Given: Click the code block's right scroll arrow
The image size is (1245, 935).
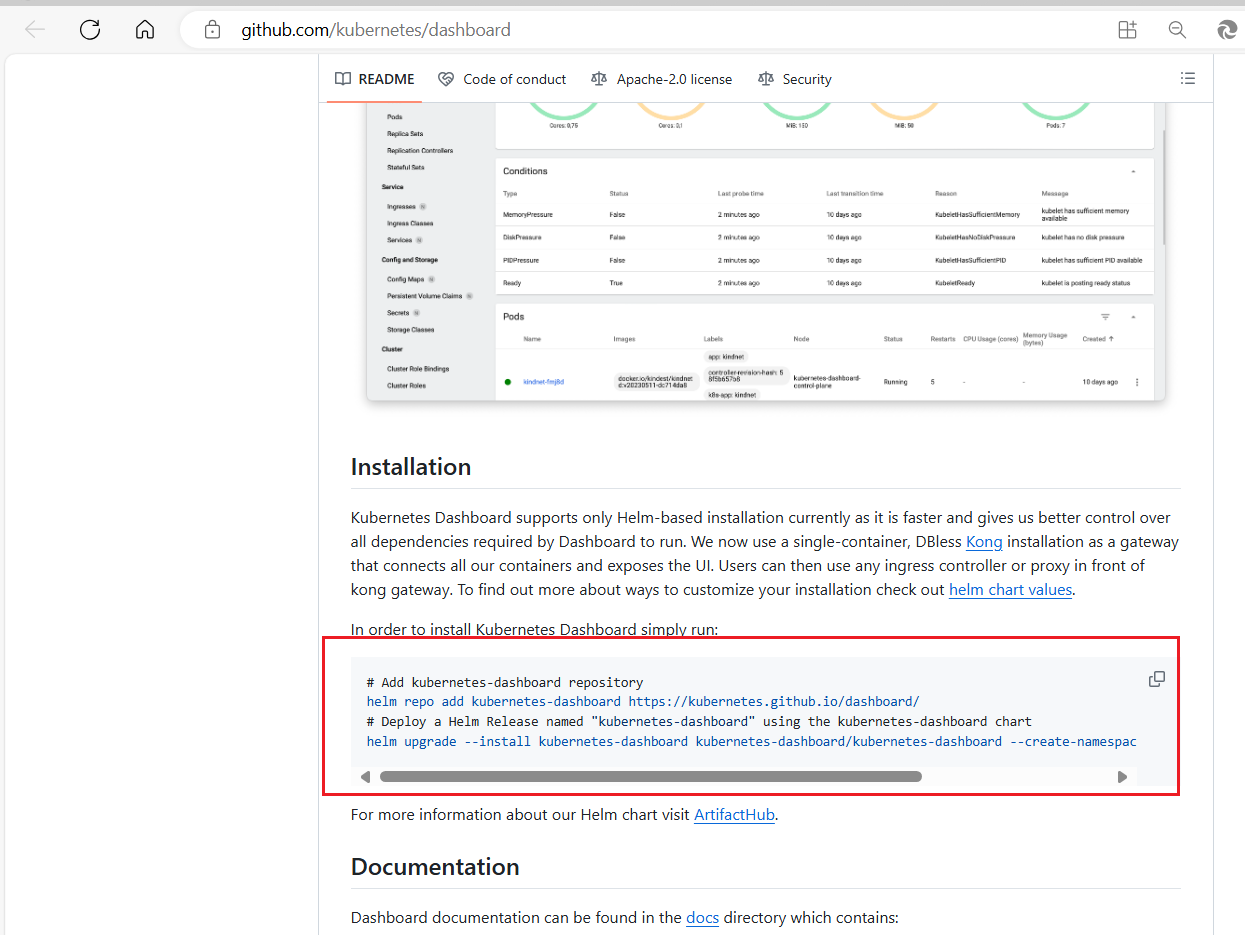Looking at the screenshot, I should [1123, 777].
